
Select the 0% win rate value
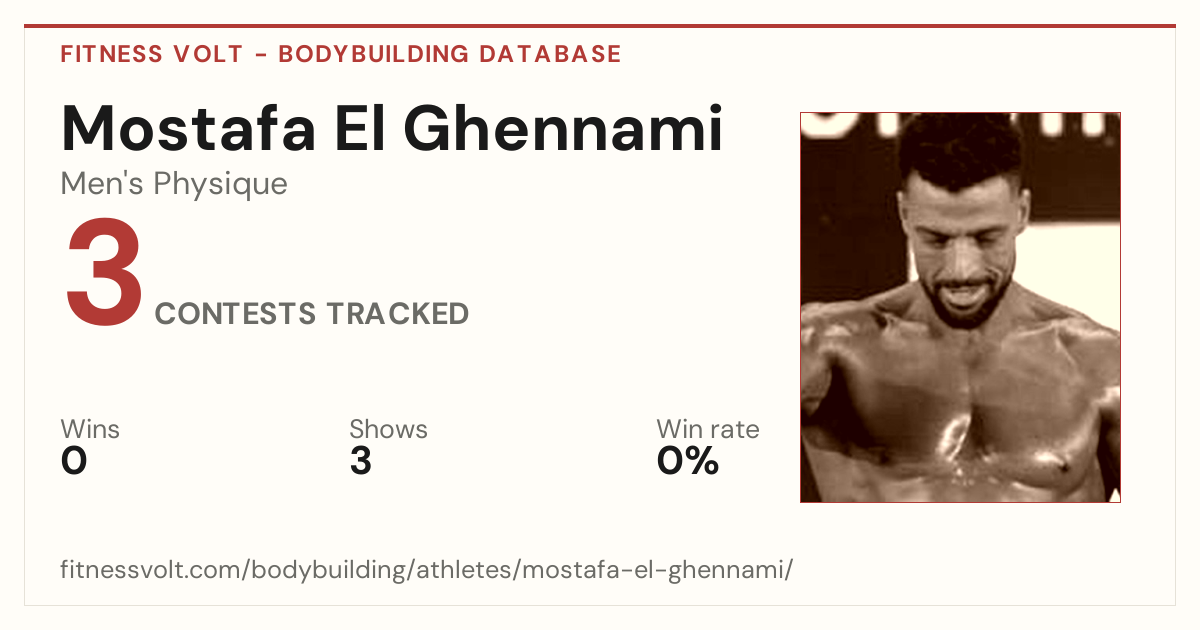click(x=688, y=461)
